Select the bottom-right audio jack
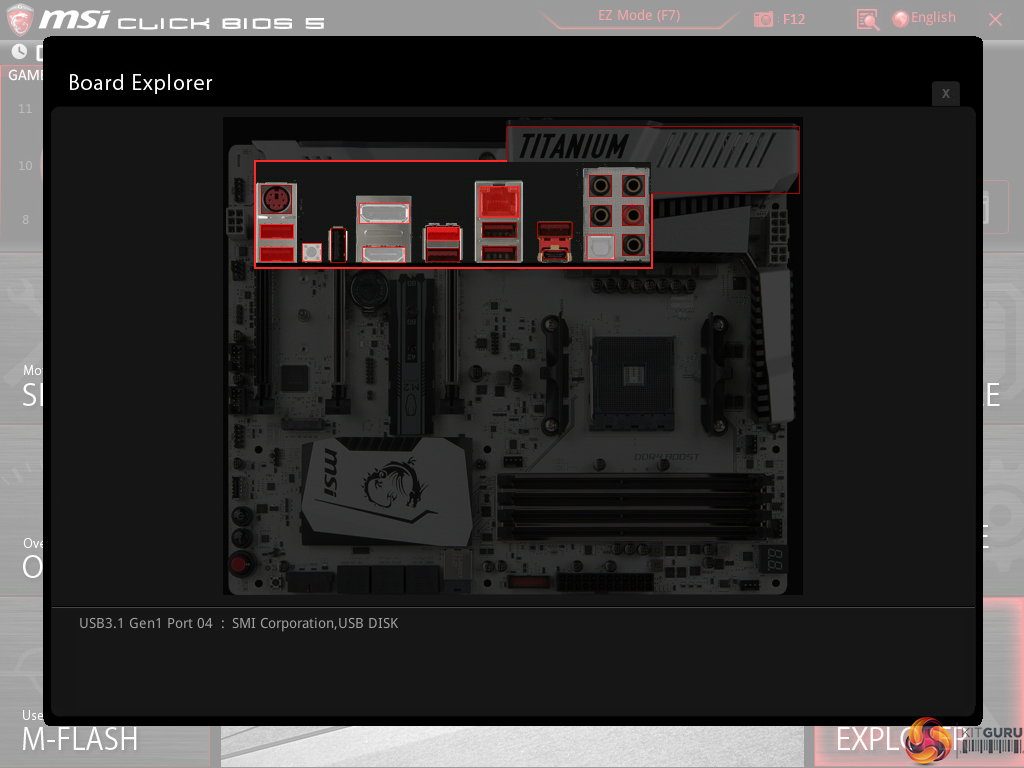The width and height of the screenshot is (1024, 768). tap(633, 245)
